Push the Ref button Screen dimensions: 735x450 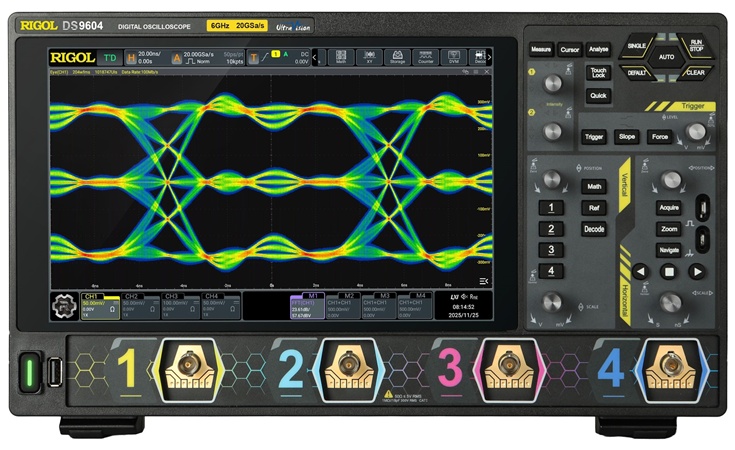click(x=594, y=208)
